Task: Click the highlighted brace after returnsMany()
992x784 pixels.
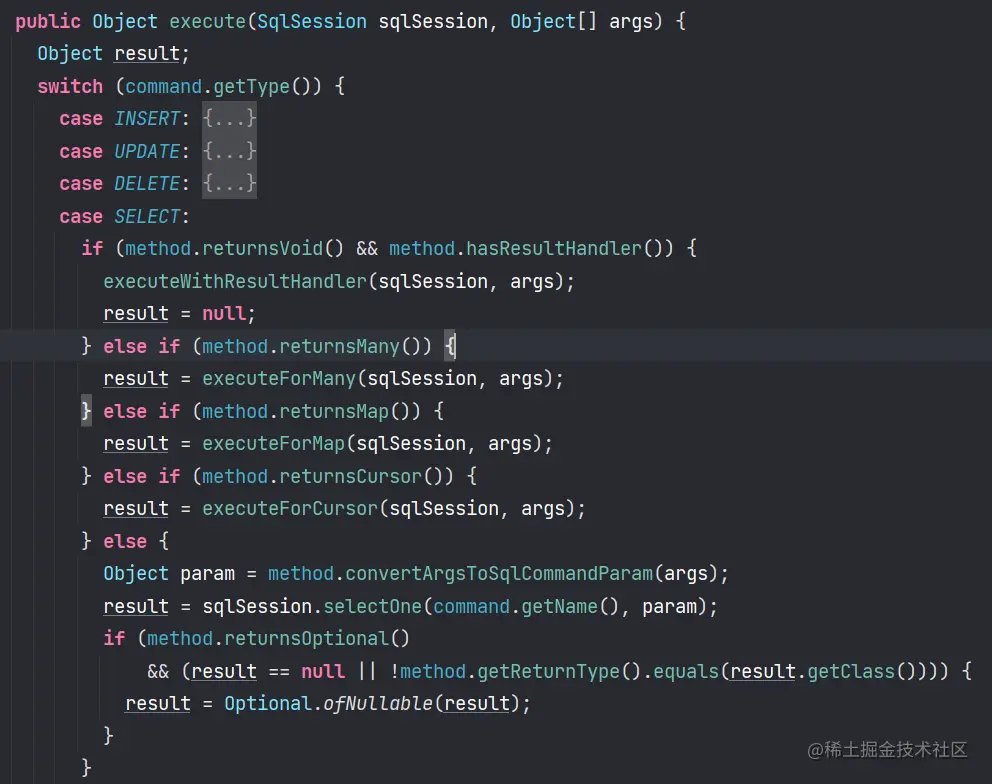Action: coord(450,346)
